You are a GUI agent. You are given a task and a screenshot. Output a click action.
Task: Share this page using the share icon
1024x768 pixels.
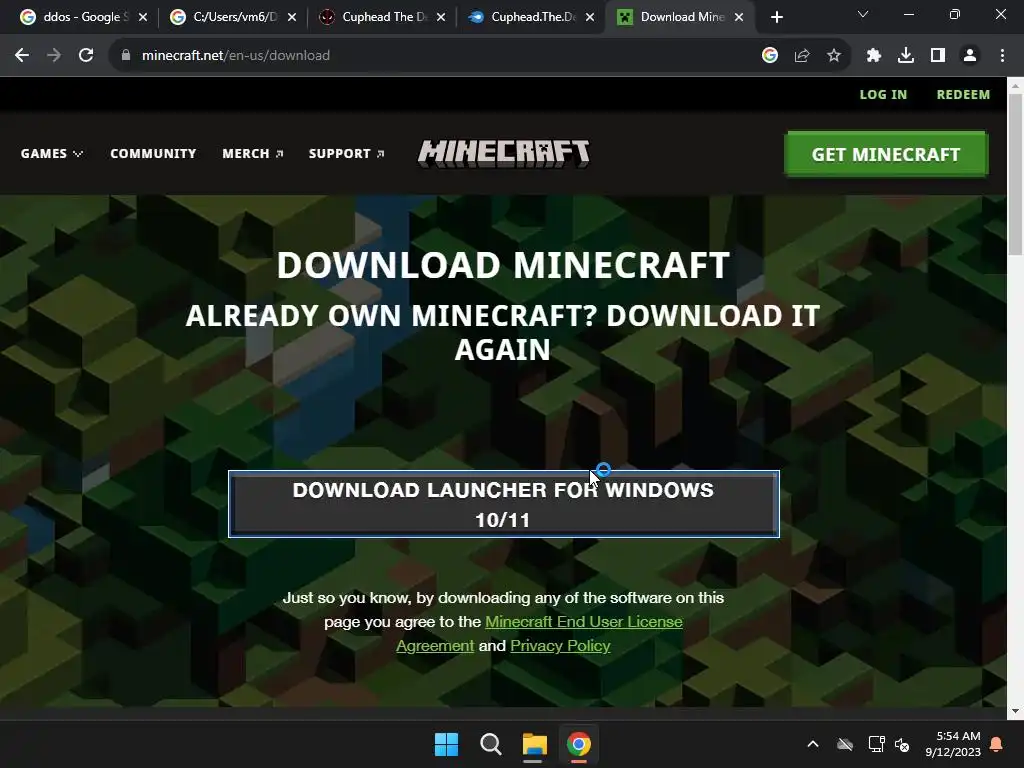(802, 56)
